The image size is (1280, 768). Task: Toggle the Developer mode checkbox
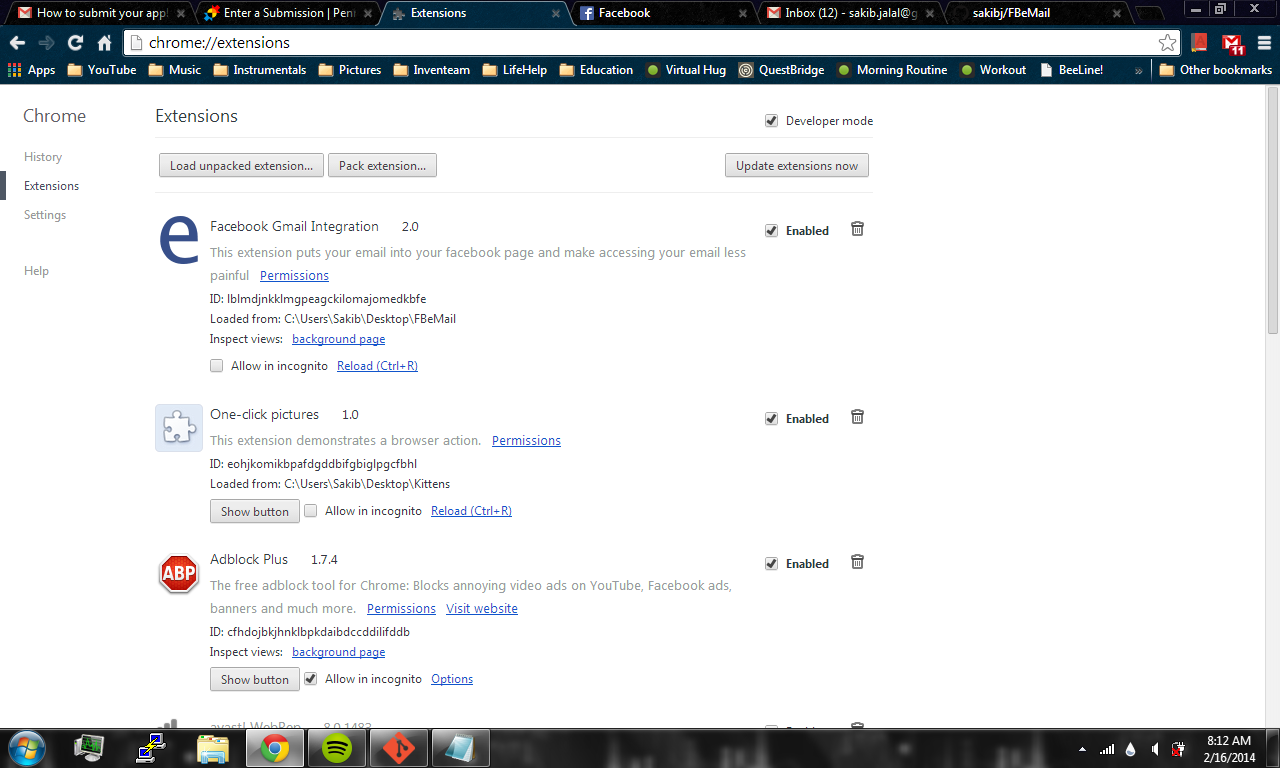771,121
